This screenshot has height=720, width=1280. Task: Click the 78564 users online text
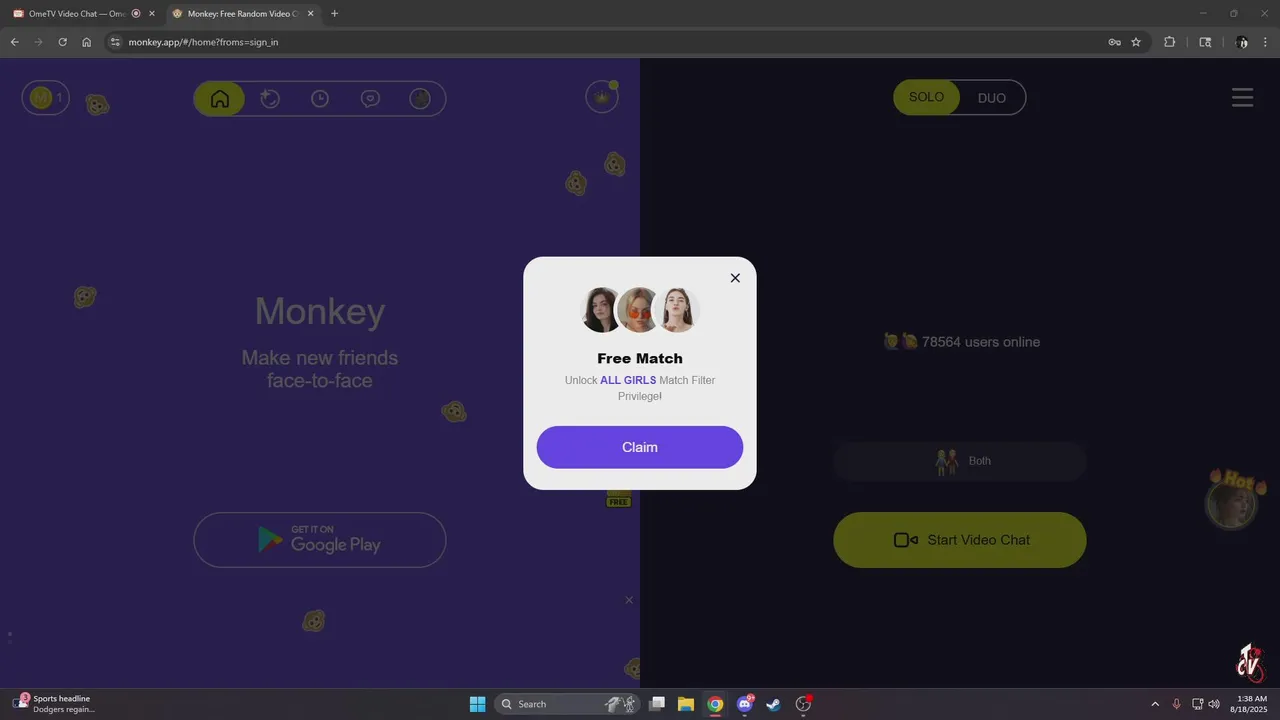click(x=981, y=342)
